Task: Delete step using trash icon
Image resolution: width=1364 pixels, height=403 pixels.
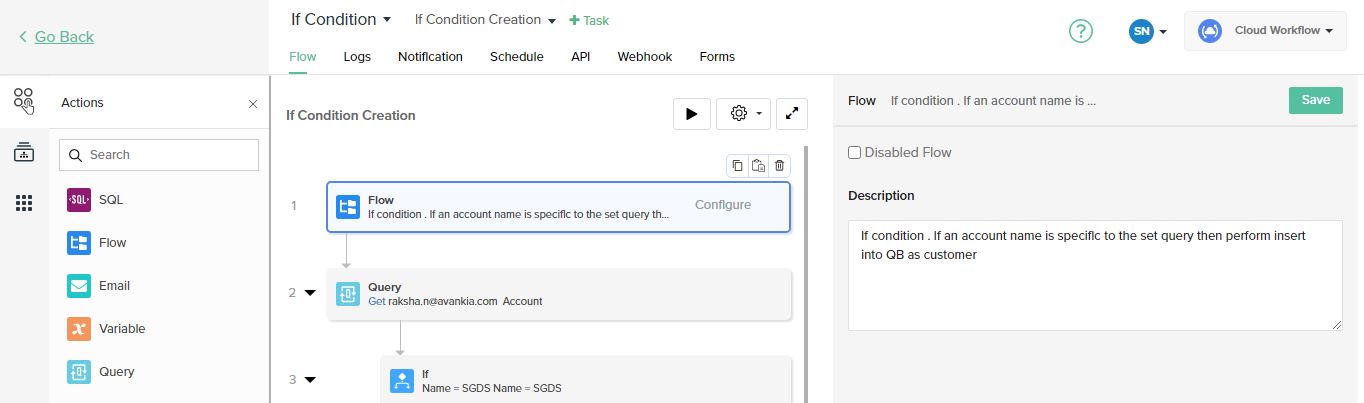Action: 780,166
